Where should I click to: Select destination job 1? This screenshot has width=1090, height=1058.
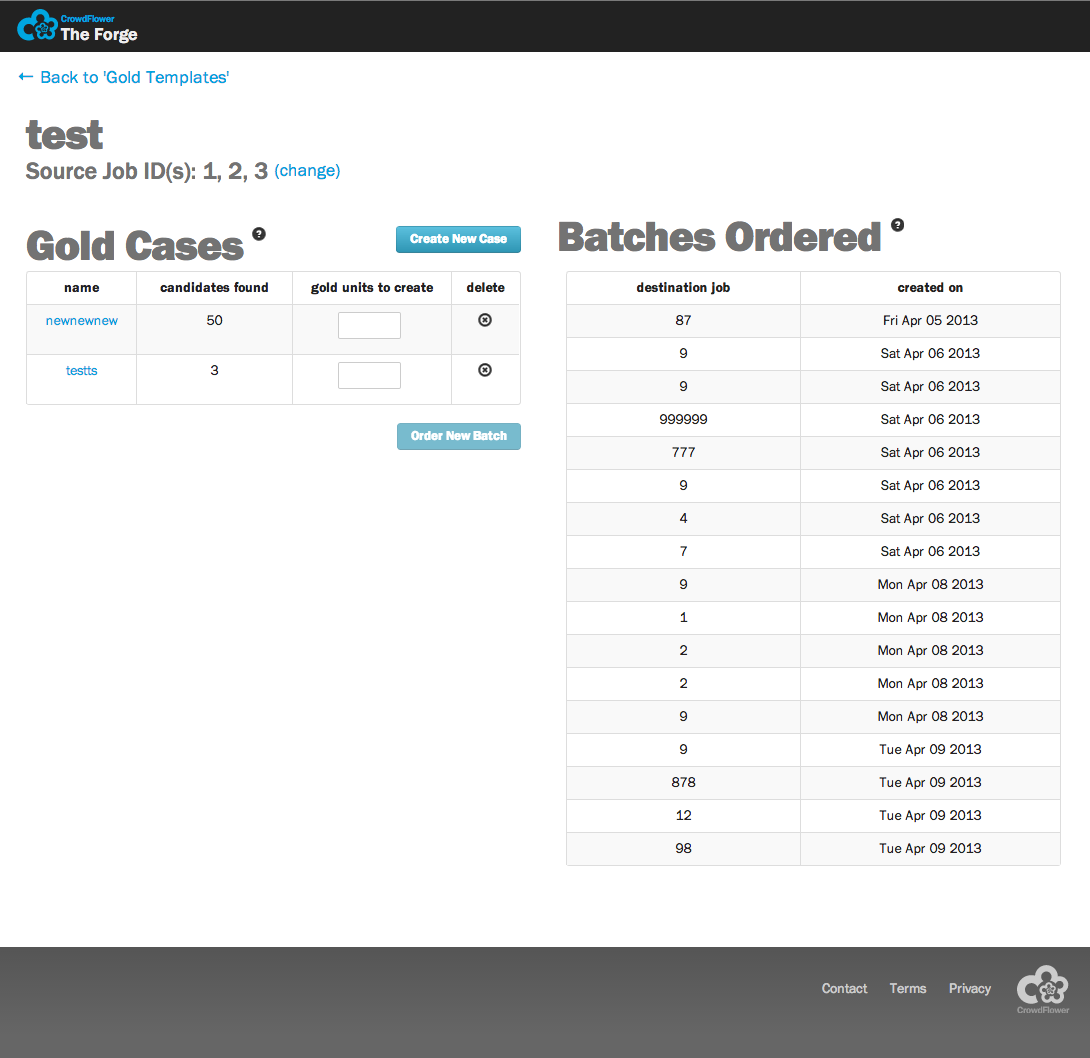tap(683, 617)
